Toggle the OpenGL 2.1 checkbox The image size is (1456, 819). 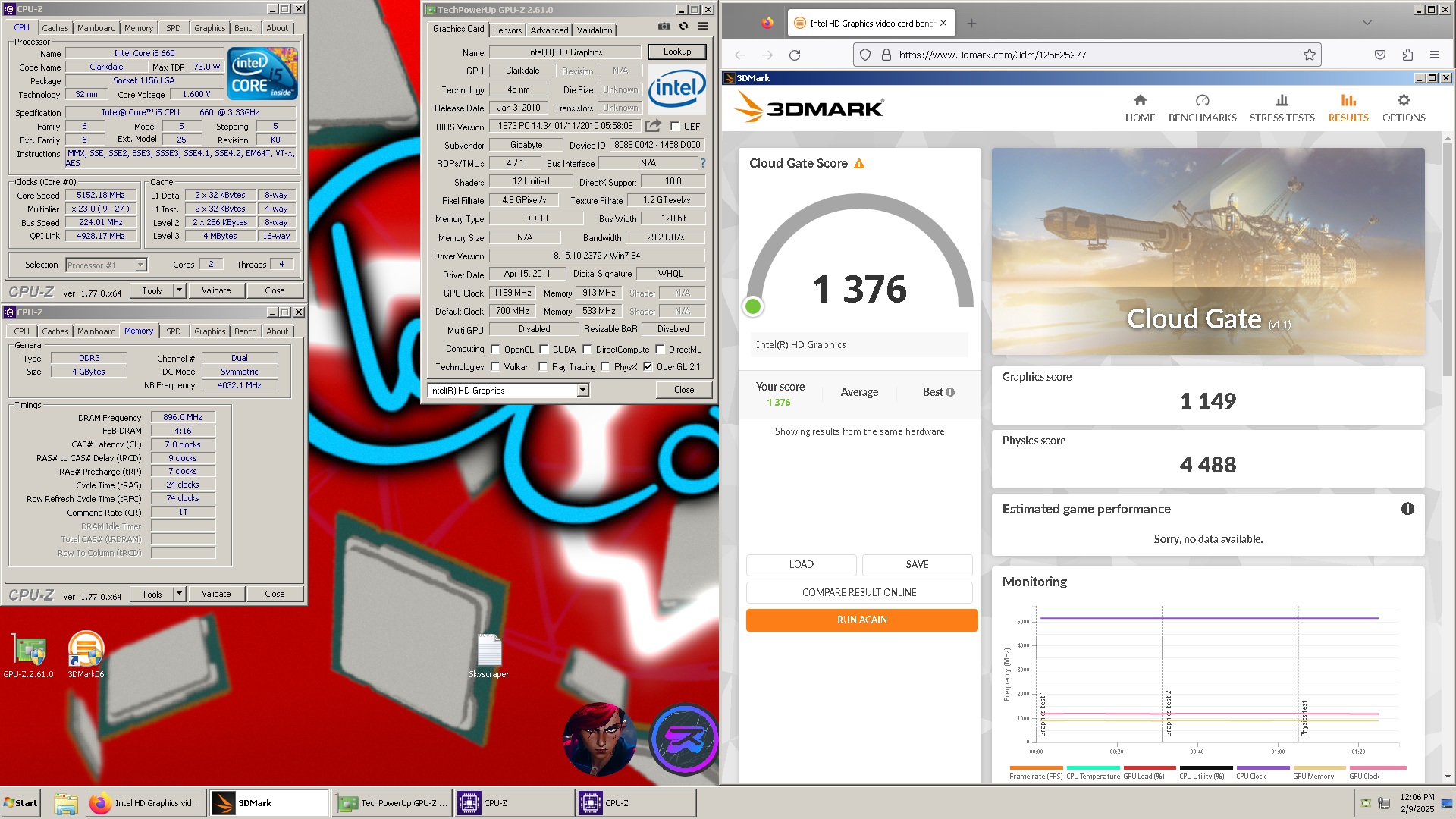[648, 367]
